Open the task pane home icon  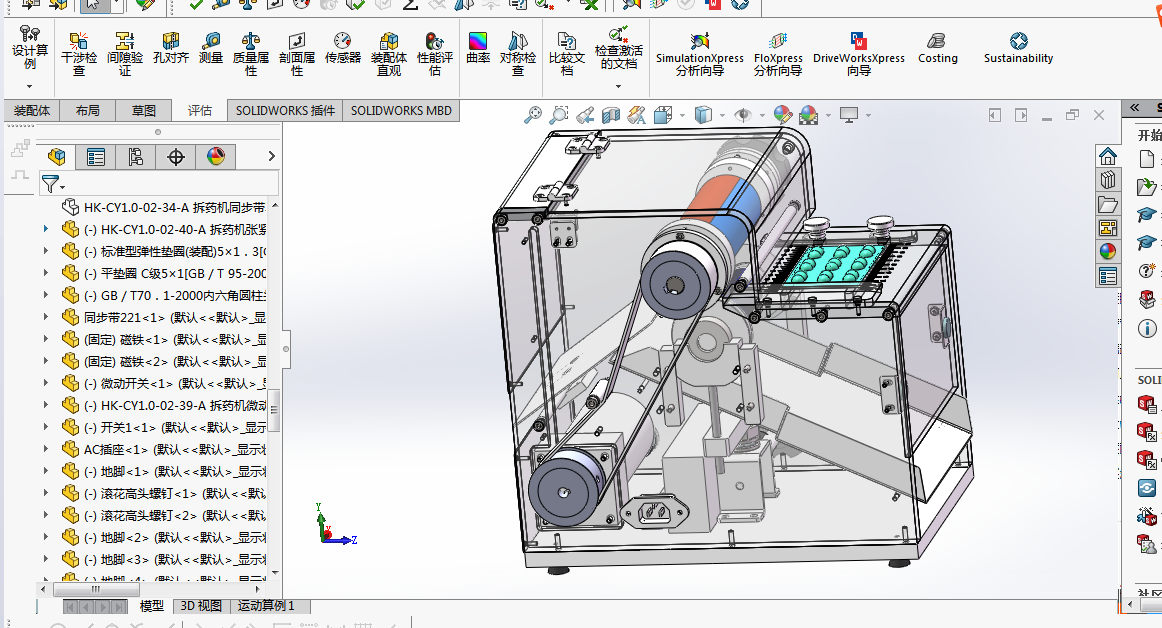pyautogui.click(x=1108, y=156)
